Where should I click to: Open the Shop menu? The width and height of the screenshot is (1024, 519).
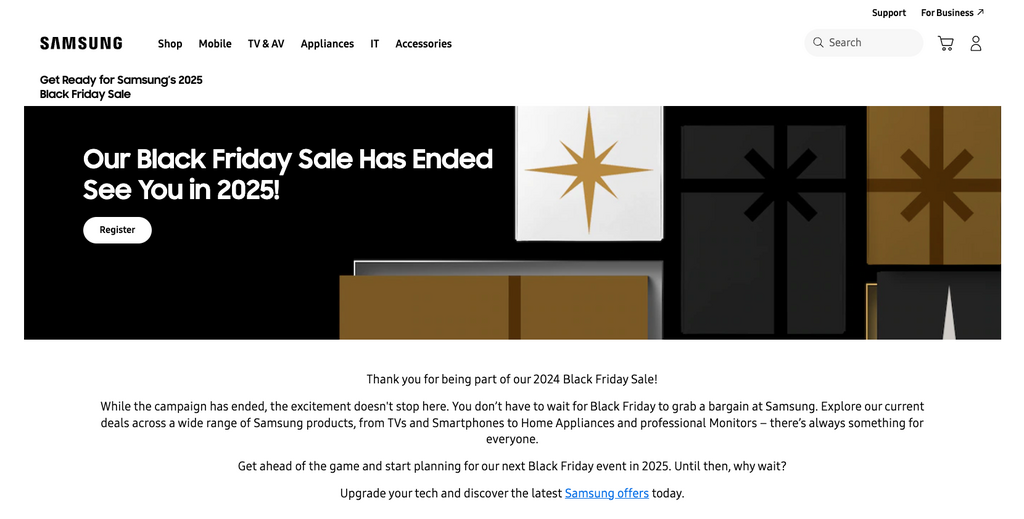click(170, 44)
